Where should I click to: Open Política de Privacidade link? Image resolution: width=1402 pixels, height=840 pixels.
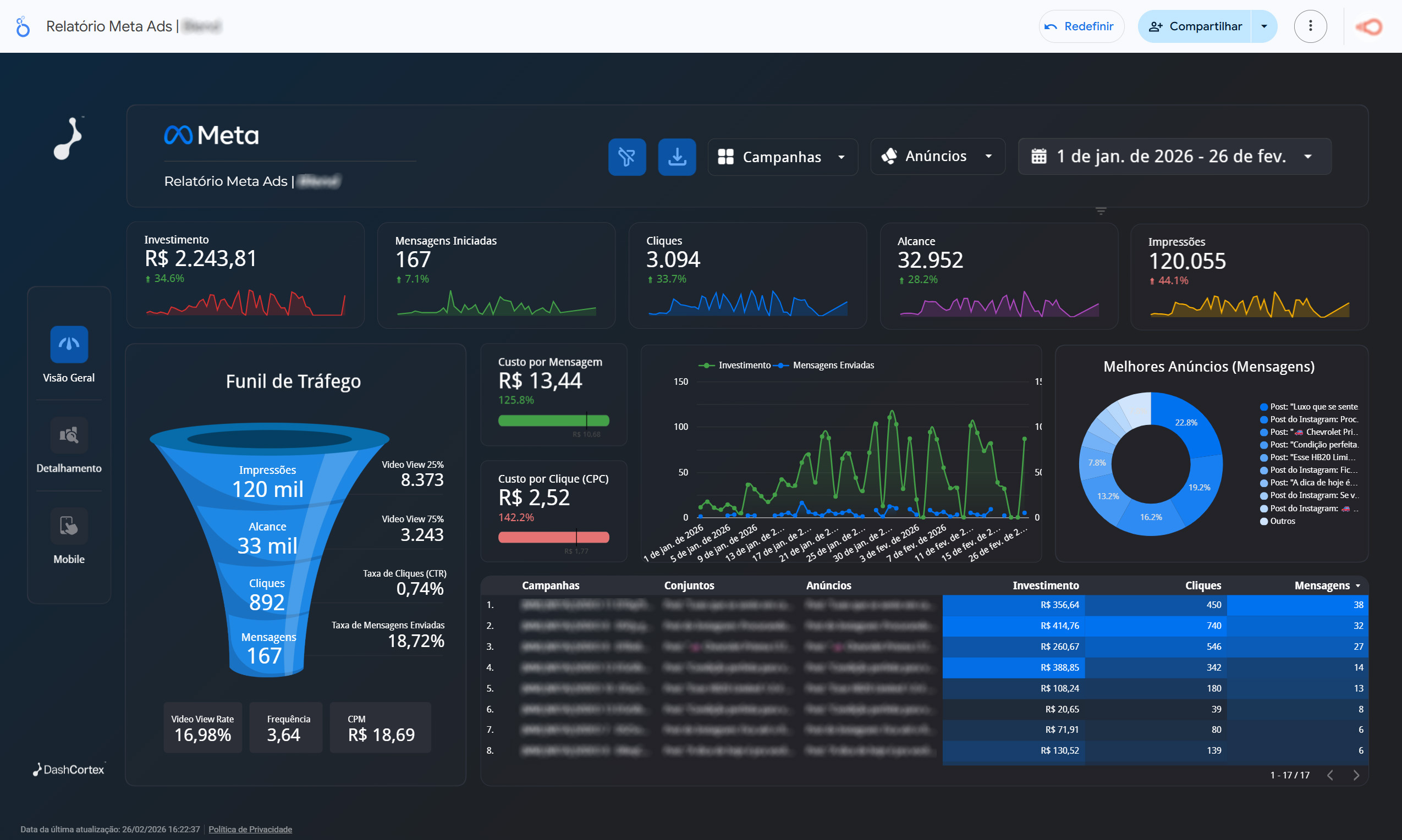click(250, 829)
